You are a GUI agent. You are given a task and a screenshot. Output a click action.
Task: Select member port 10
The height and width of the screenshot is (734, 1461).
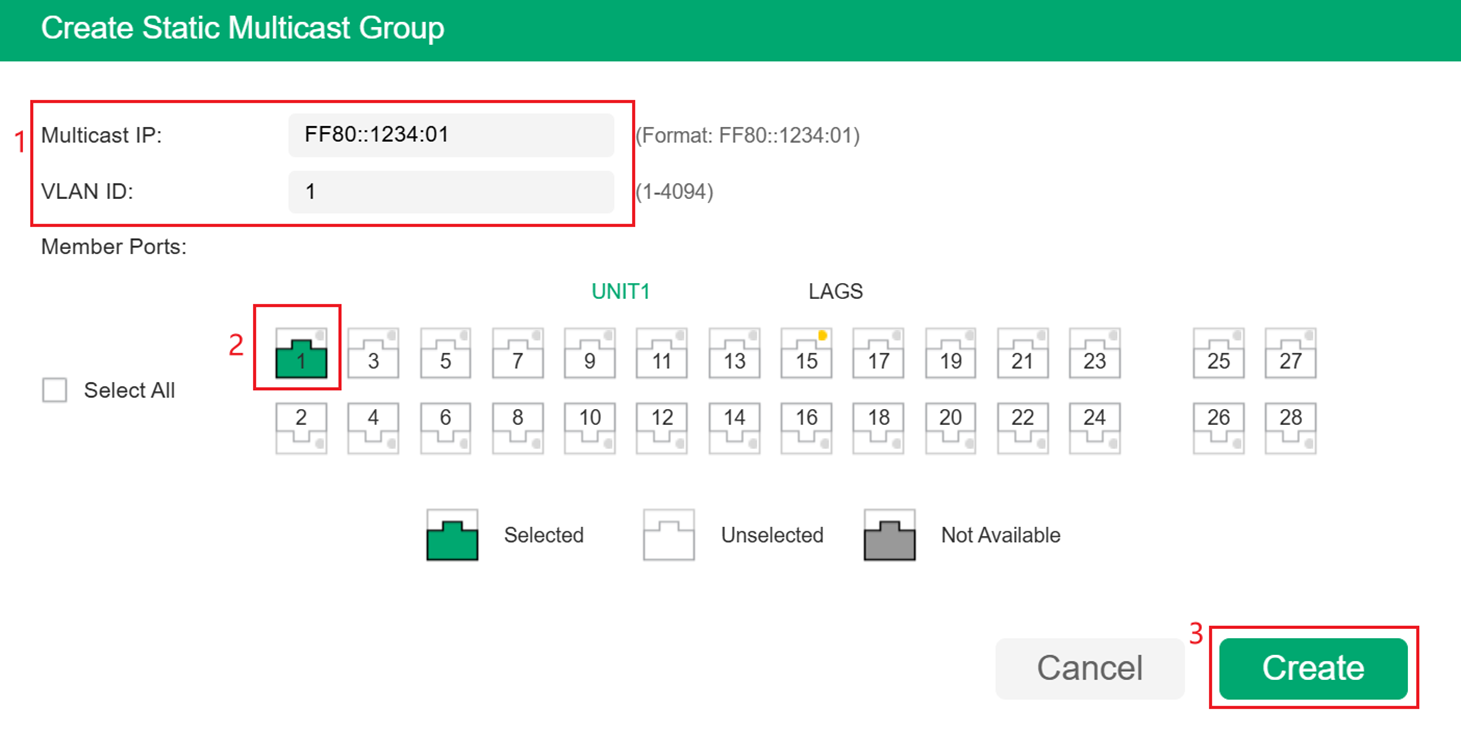(589, 427)
